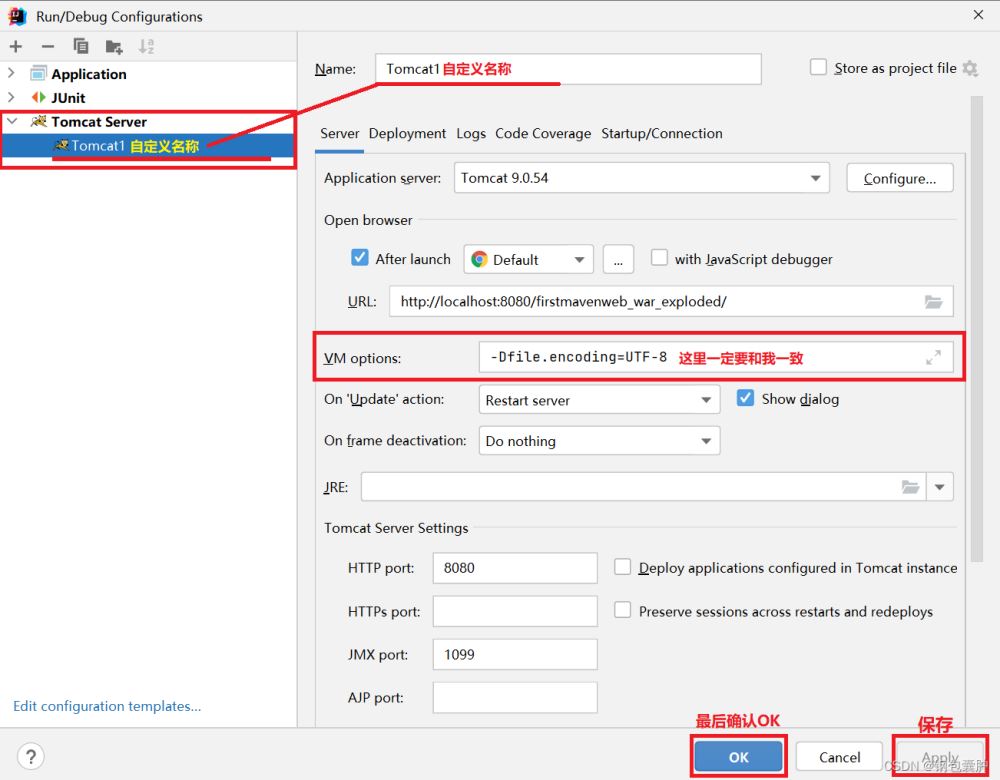The height and width of the screenshot is (780, 1000).
Task: Click the Name input field
Action: (568, 69)
